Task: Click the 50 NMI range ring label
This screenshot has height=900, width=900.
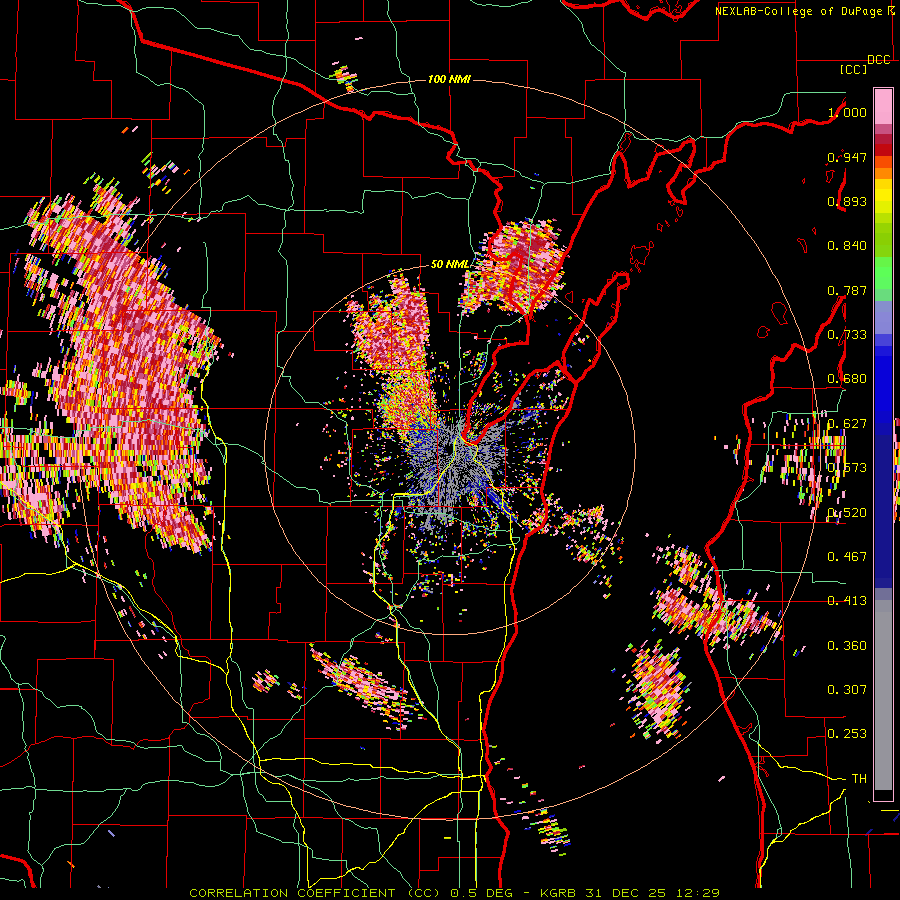Action: (449, 265)
